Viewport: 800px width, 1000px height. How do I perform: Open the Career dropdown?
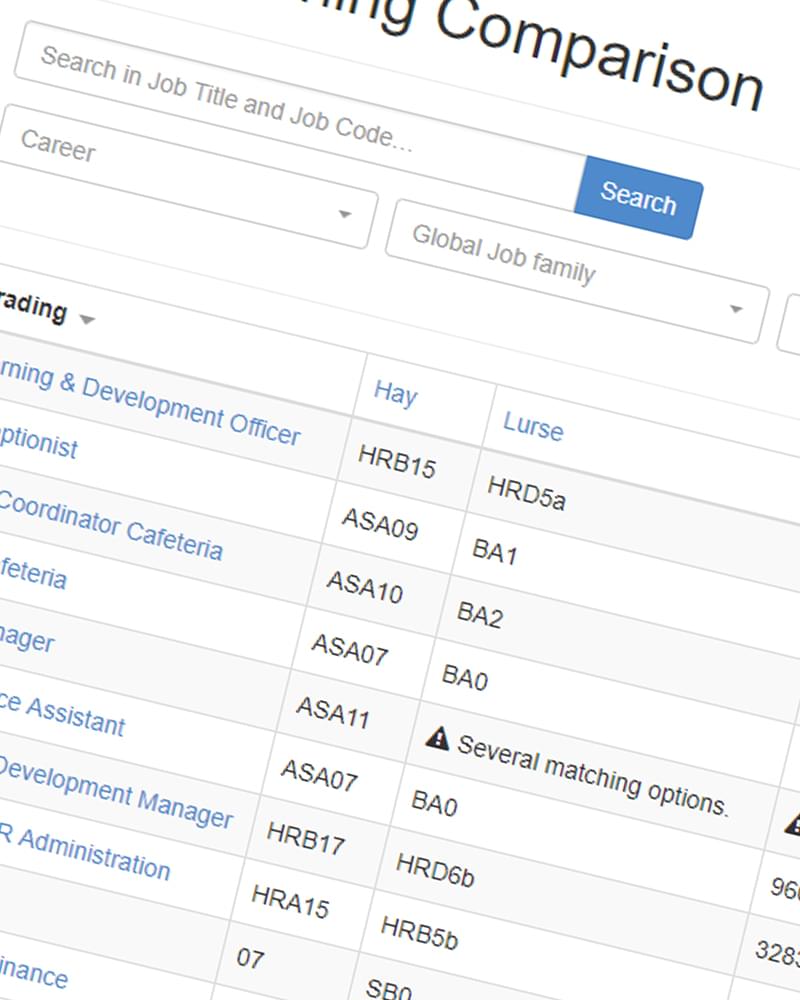pyautogui.click(x=185, y=175)
